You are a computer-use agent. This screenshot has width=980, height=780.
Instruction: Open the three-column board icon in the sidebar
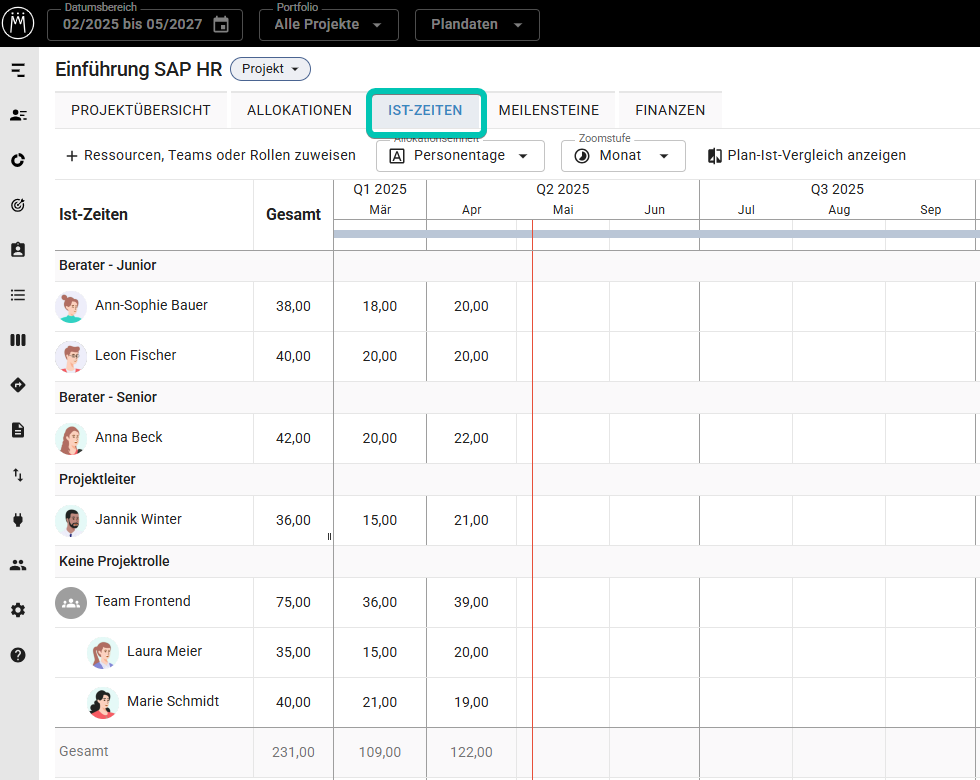tap(18, 340)
